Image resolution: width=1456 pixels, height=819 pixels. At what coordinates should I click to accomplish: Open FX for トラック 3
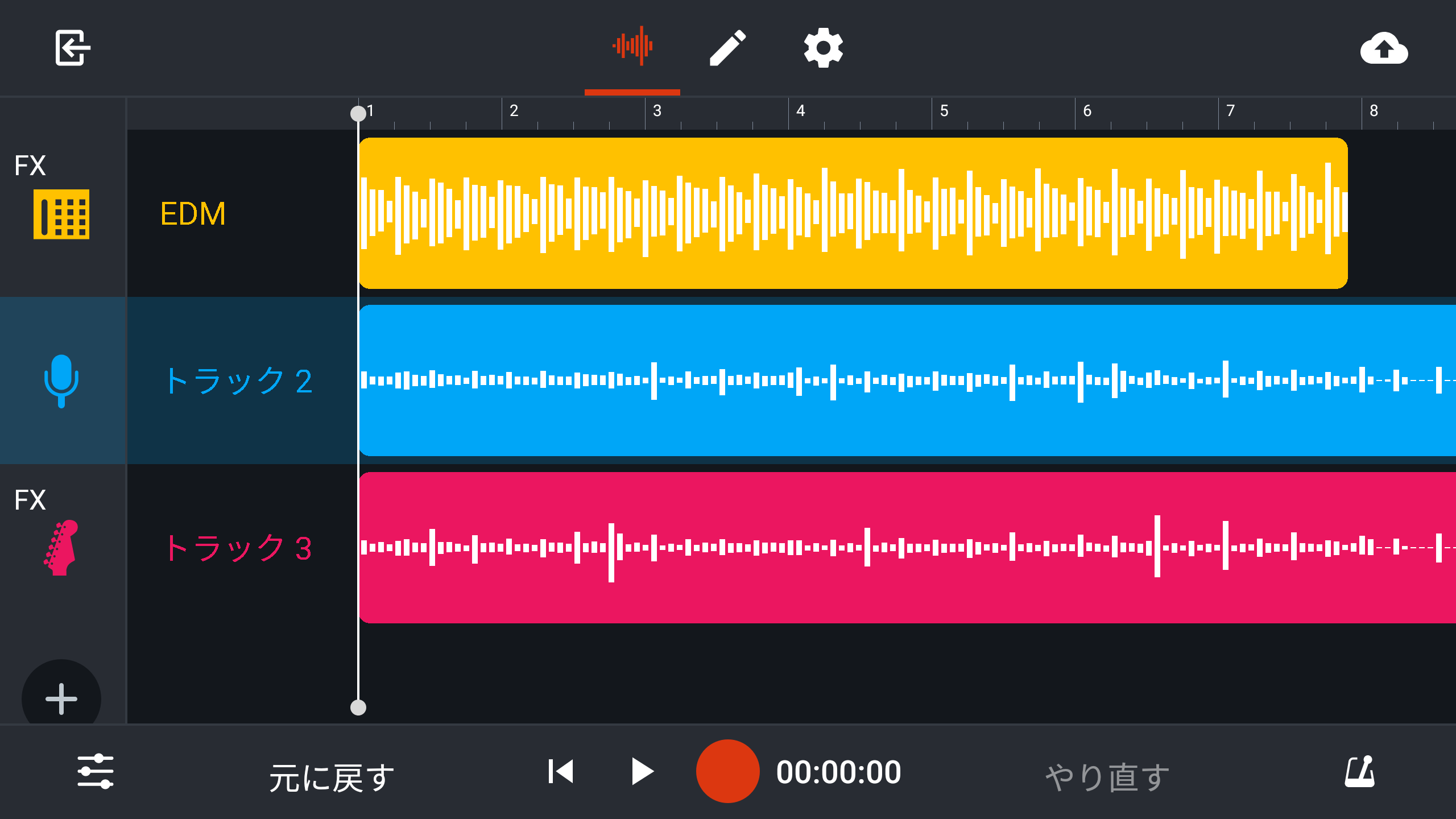[x=30, y=500]
